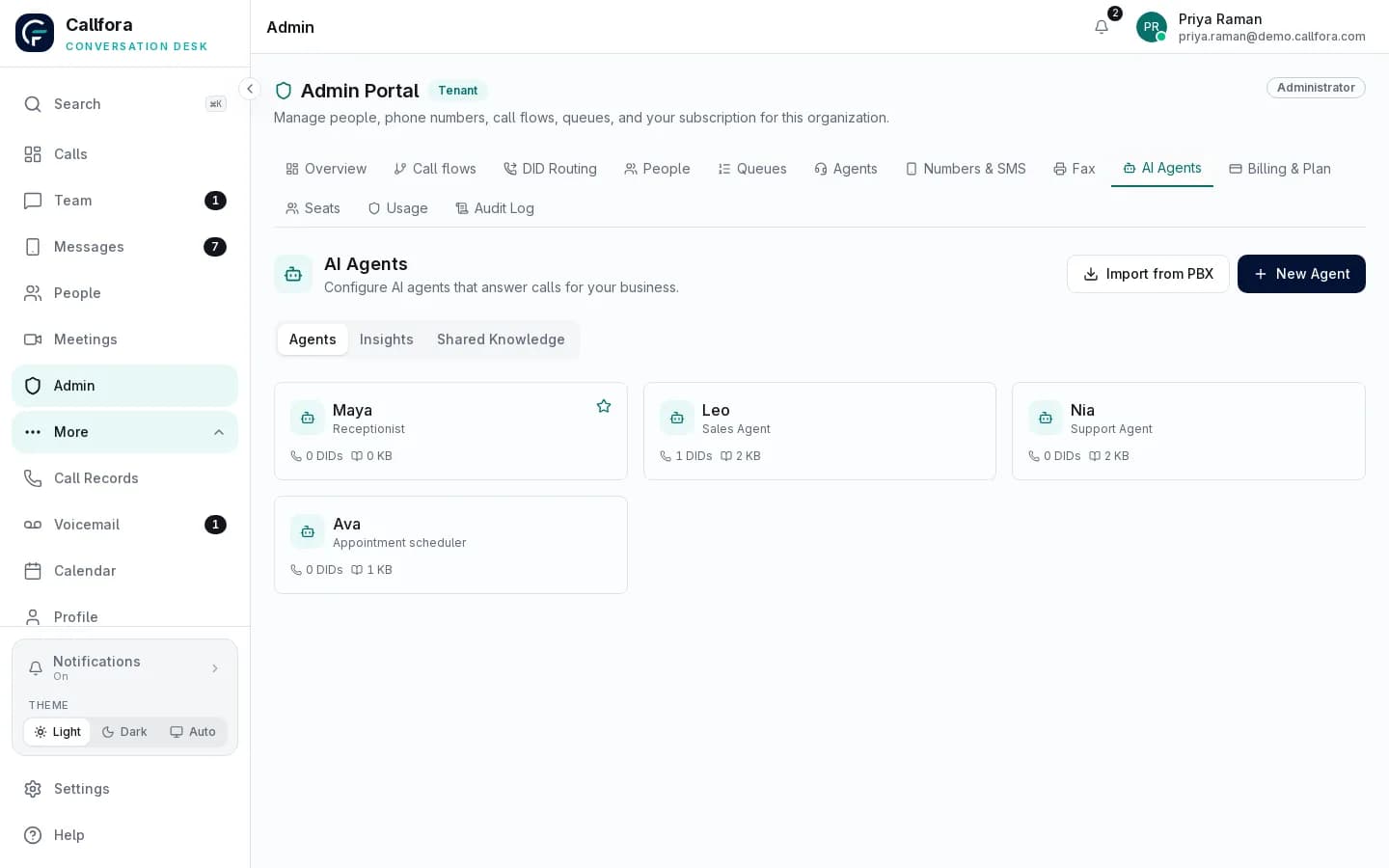Click the Callfora logo icon
This screenshot has height=868, width=1389.
click(x=35, y=33)
